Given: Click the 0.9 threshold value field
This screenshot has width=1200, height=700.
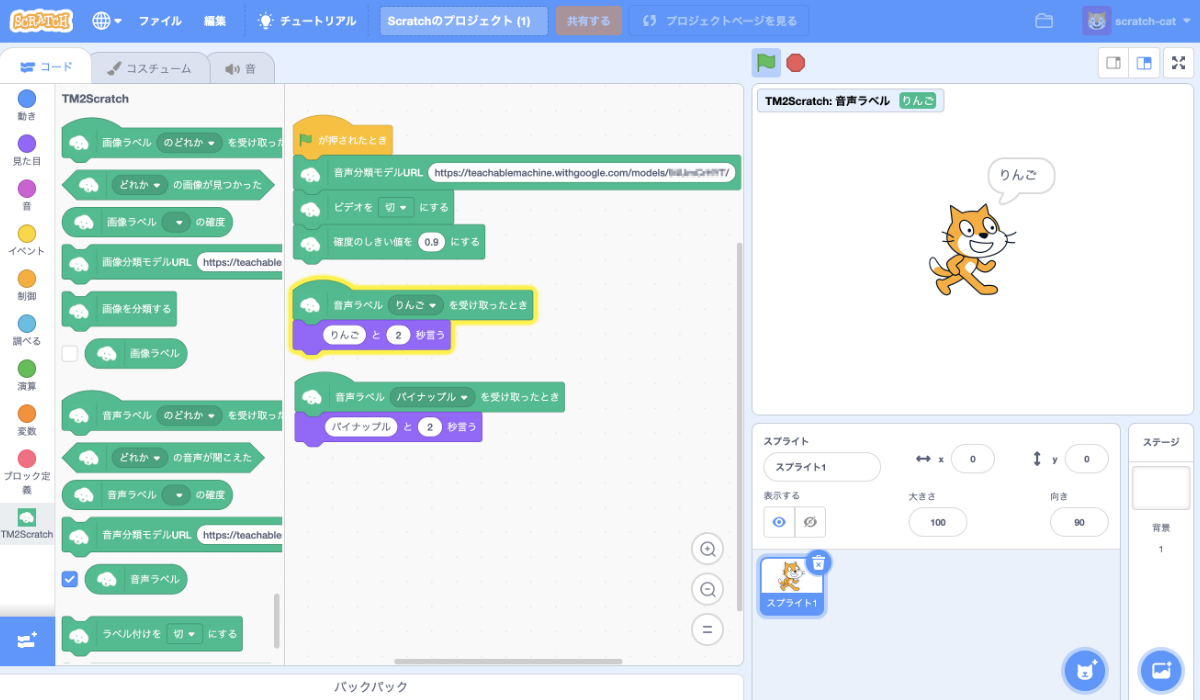Looking at the screenshot, I should [x=432, y=242].
